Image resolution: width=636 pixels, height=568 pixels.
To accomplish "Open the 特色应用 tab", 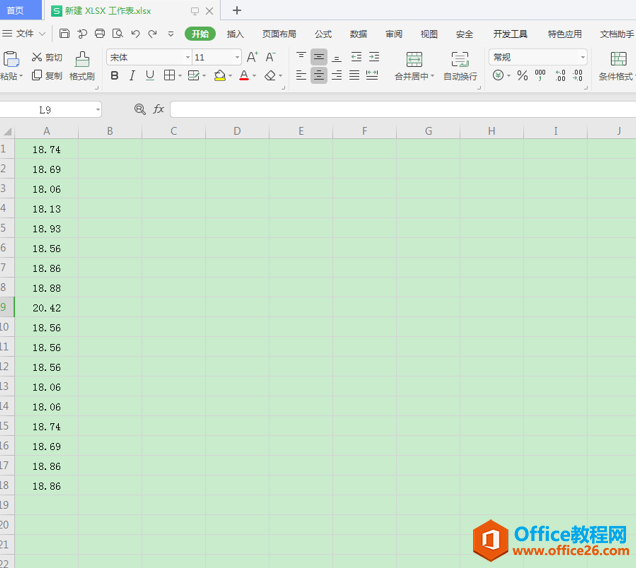I will [565, 34].
